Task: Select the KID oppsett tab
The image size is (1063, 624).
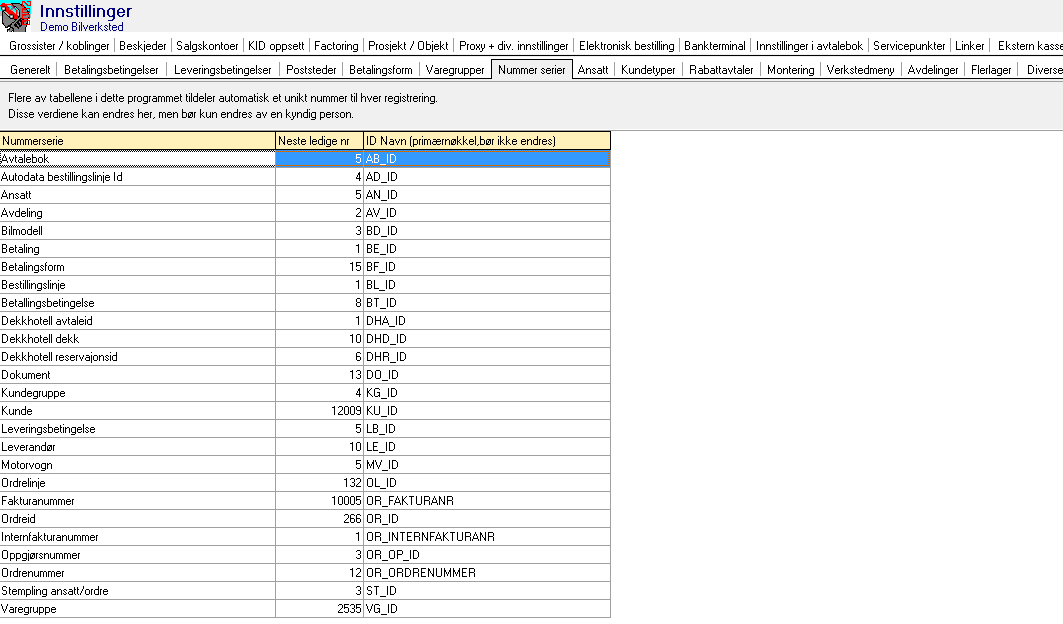Action: [276, 46]
